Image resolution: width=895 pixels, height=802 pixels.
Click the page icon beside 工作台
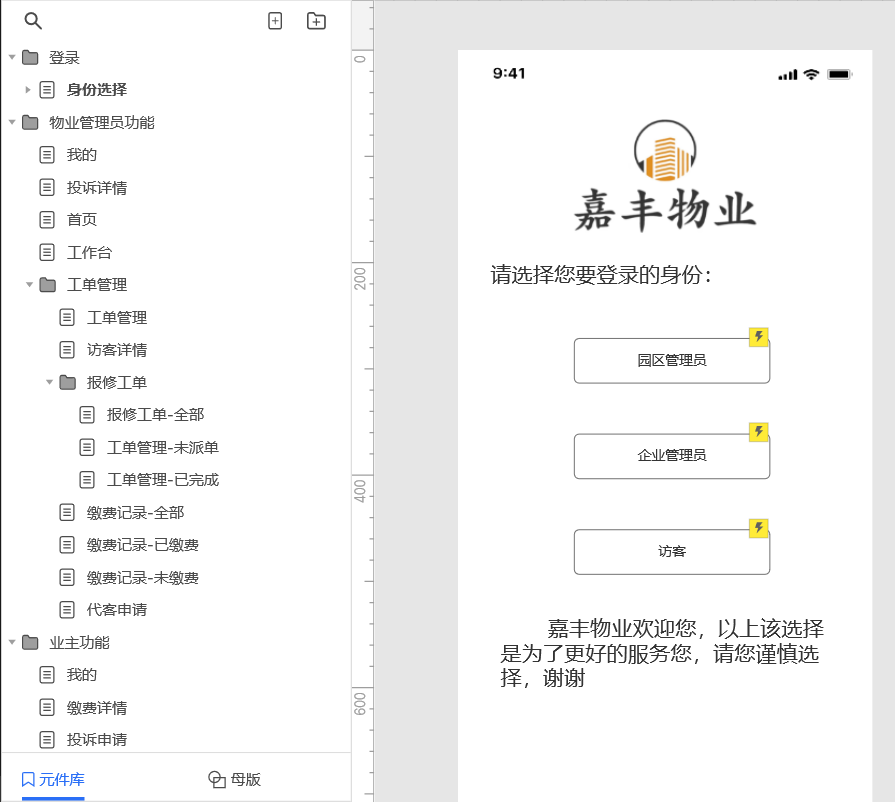coord(47,252)
